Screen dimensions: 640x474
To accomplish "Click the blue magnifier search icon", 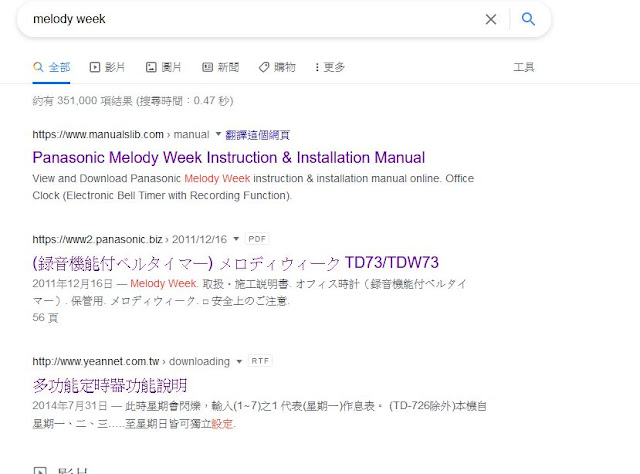I will coord(528,19).
